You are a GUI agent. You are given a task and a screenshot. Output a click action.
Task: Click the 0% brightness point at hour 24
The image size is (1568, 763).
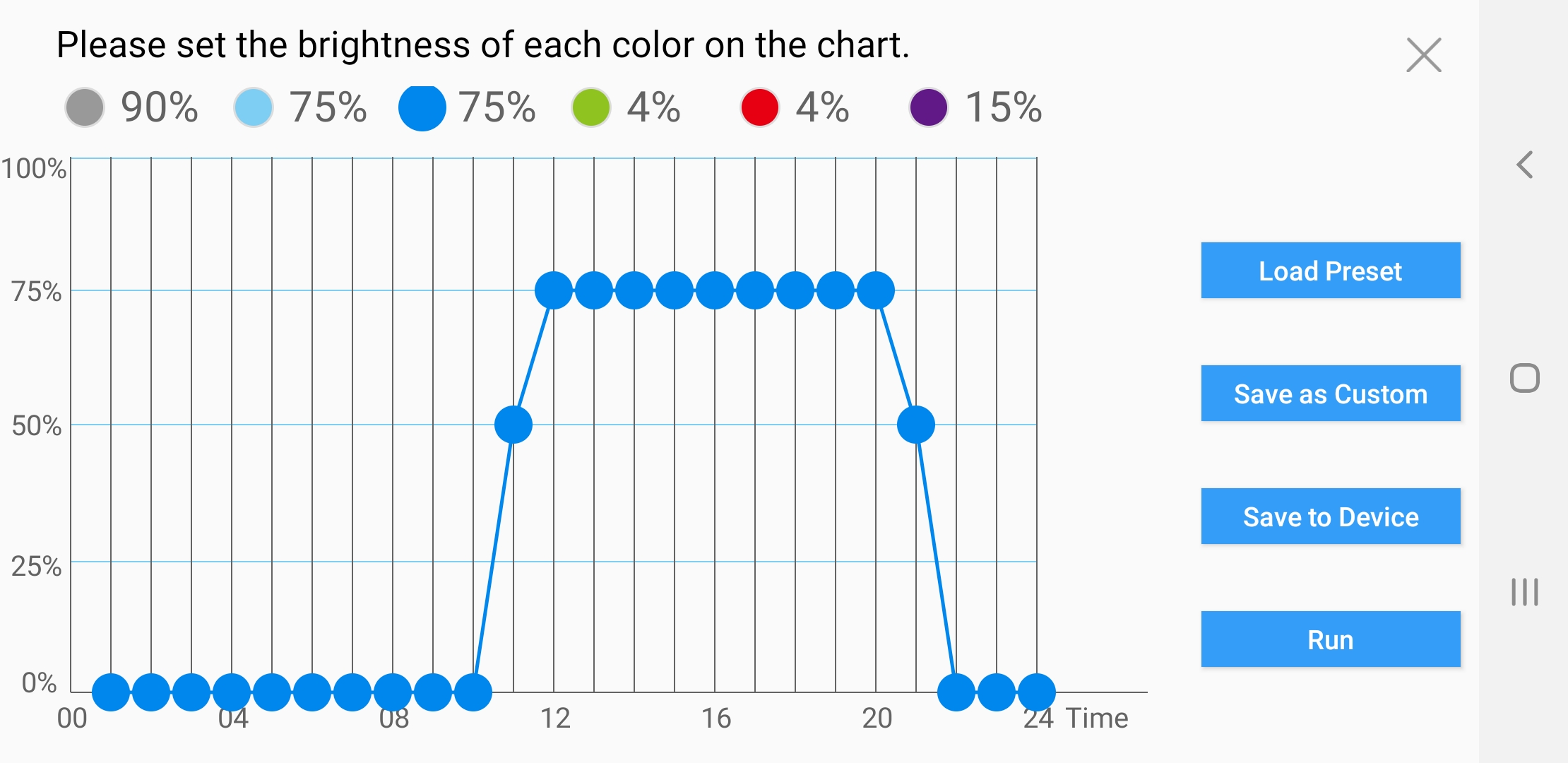click(1037, 692)
